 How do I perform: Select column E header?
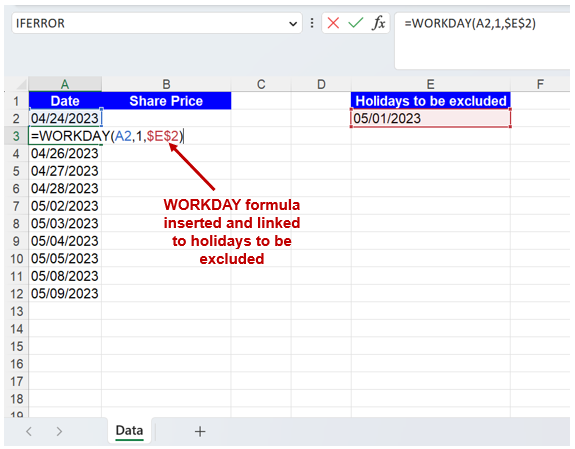pos(431,84)
